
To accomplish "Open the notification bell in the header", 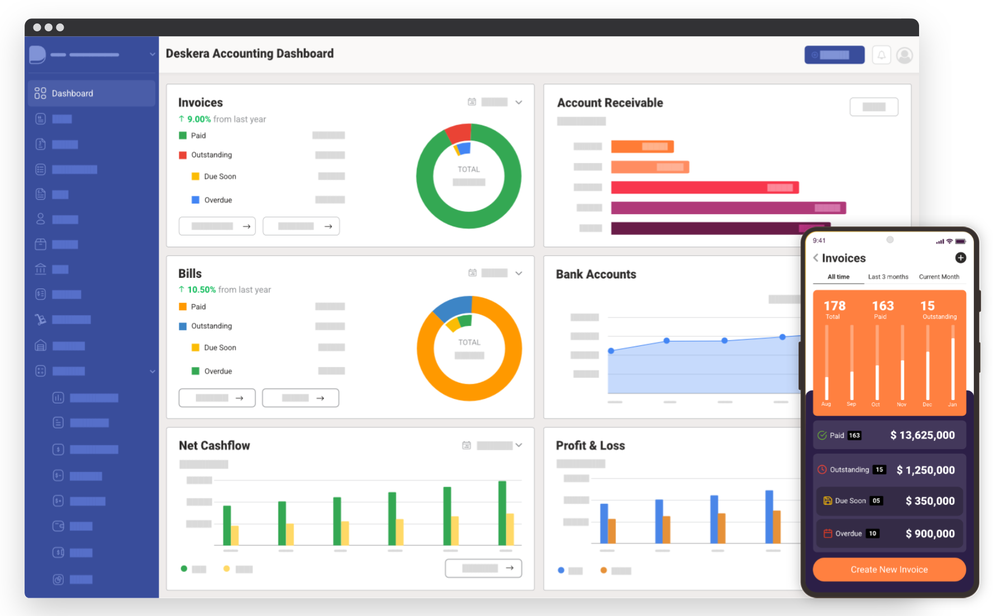I will tap(881, 55).
